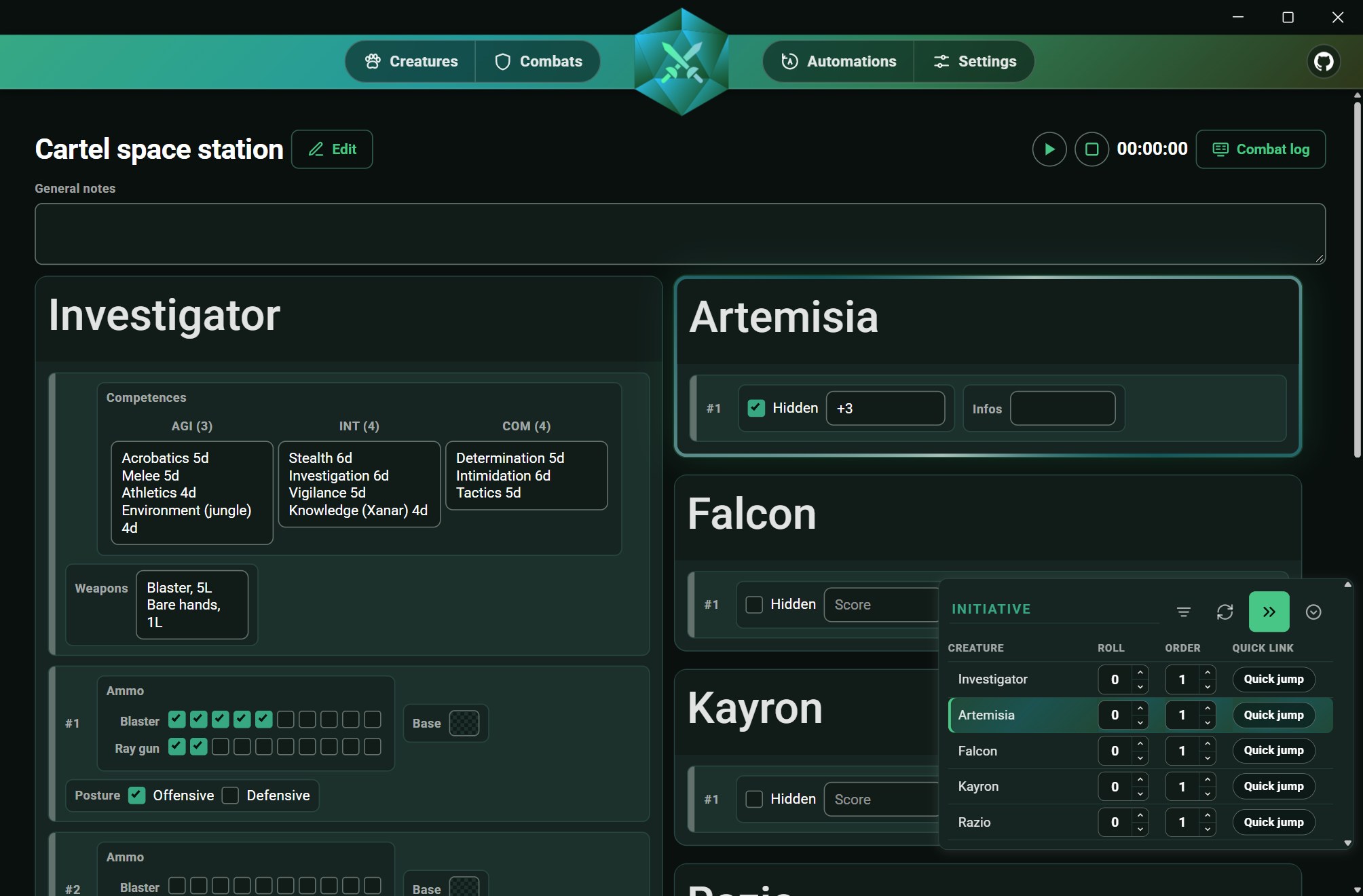Decrease Artemisia's roll value
Screen dimensions: 1363x896
point(1140,723)
